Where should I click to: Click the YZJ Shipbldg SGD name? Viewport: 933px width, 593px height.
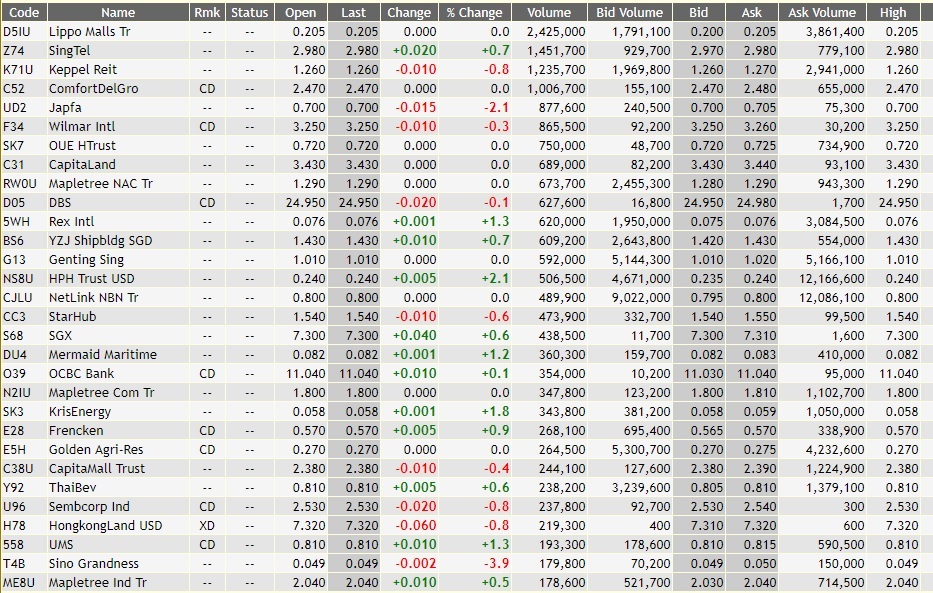point(101,241)
